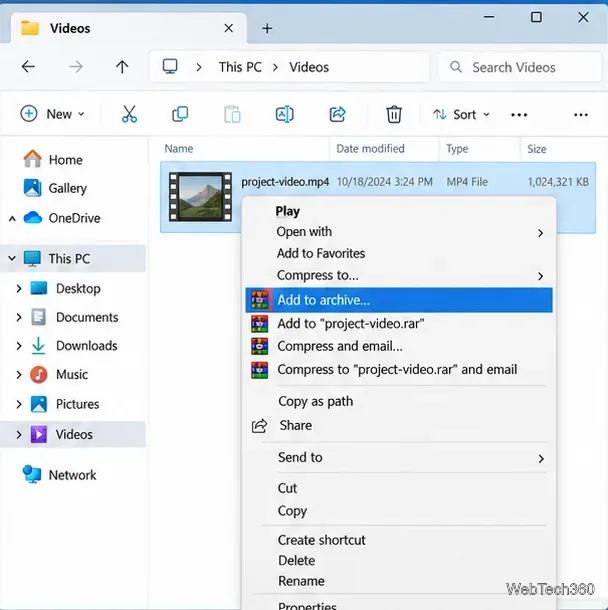
Task: Click the search magnifier icon
Action: point(456,67)
